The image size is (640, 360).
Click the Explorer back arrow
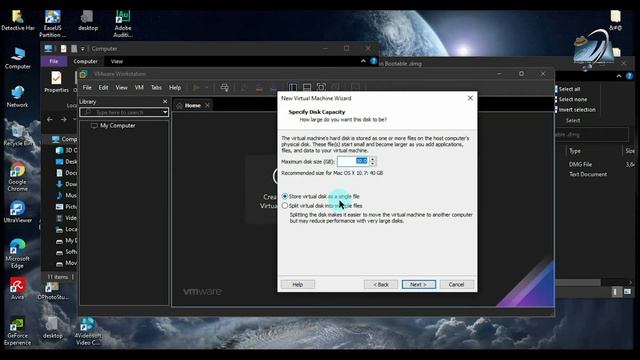click(x=49, y=120)
